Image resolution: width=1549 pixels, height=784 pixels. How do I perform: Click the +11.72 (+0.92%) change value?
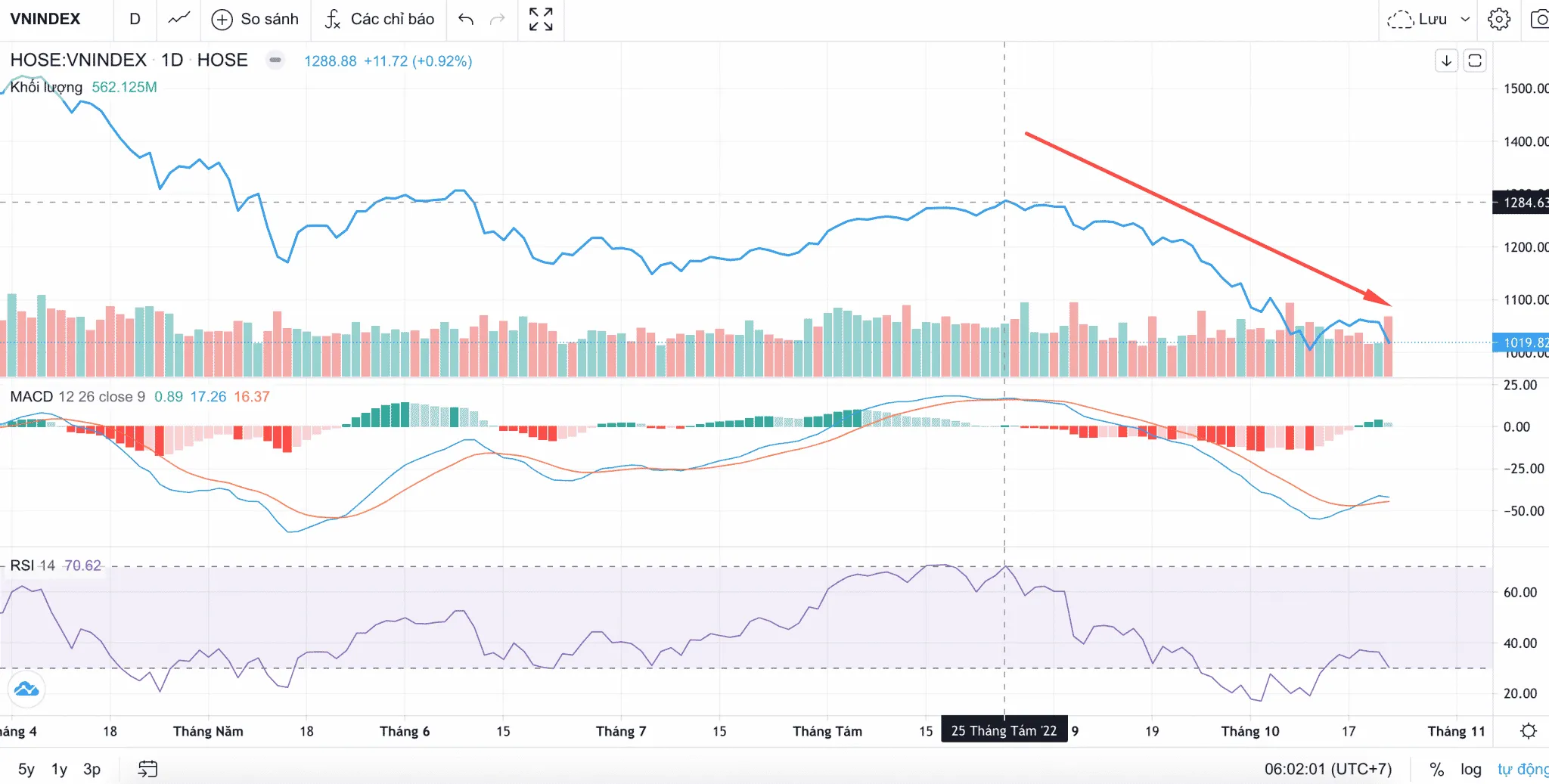[418, 61]
